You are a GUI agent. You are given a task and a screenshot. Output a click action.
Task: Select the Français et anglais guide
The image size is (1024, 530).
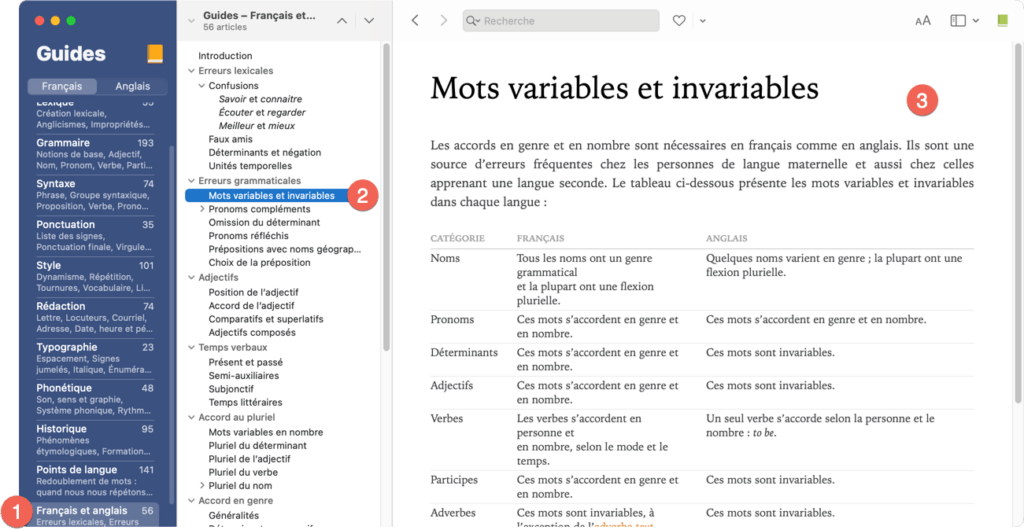pos(95,516)
